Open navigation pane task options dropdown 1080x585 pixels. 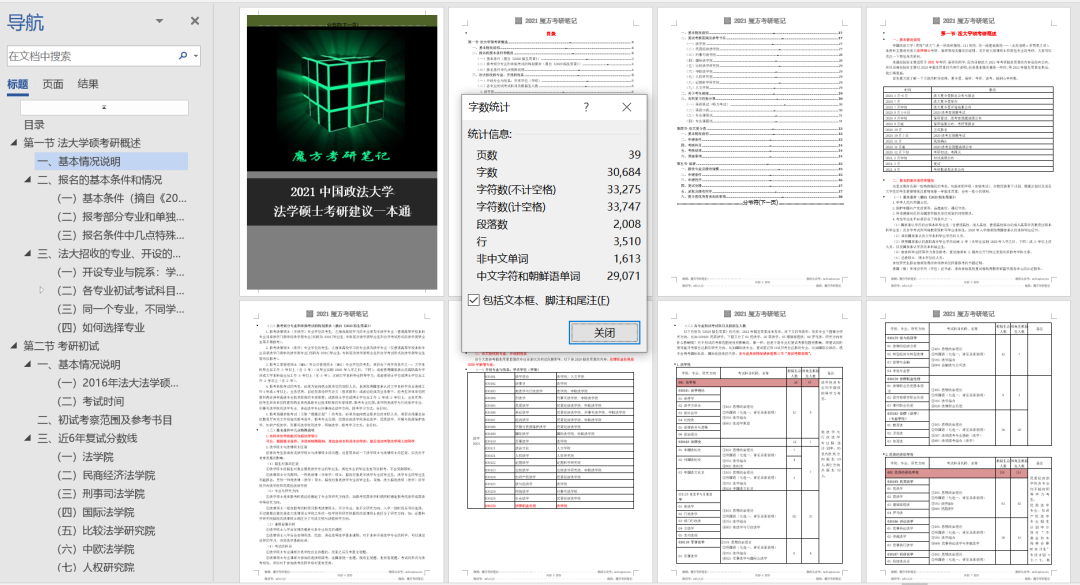pyautogui.click(x=159, y=21)
